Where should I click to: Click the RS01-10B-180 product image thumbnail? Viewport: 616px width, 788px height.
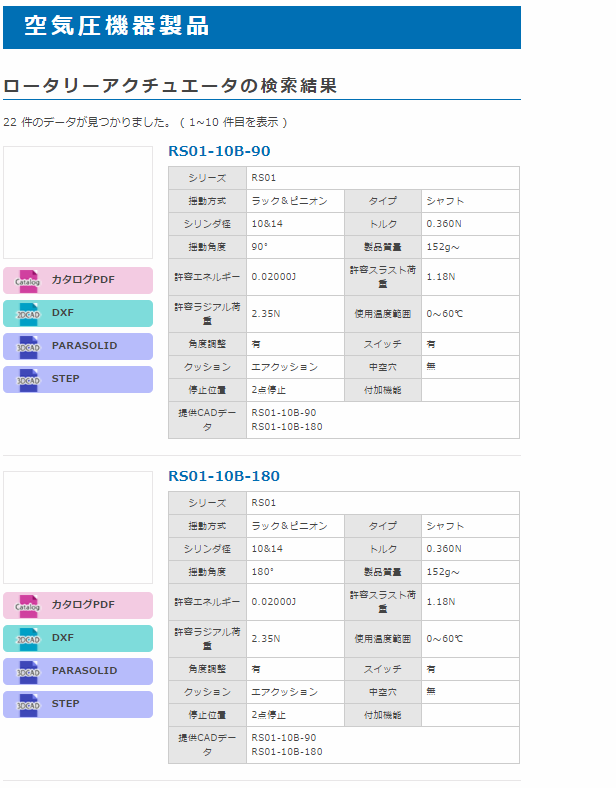[x=78, y=527]
